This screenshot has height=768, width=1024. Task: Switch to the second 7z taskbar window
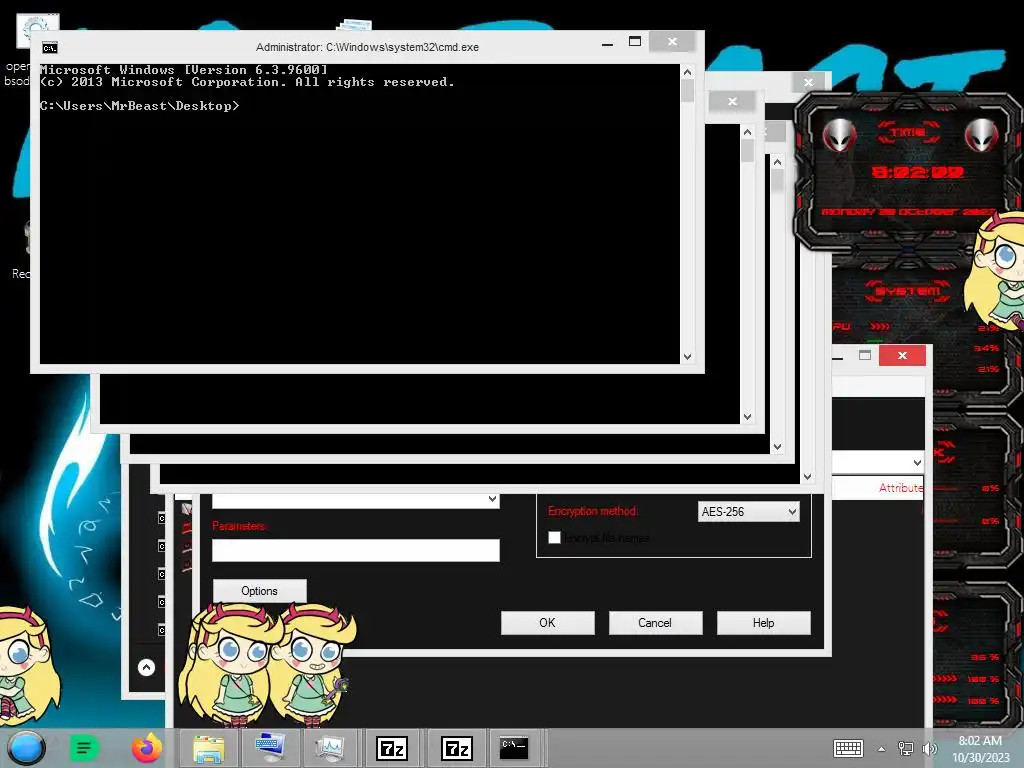coord(456,748)
